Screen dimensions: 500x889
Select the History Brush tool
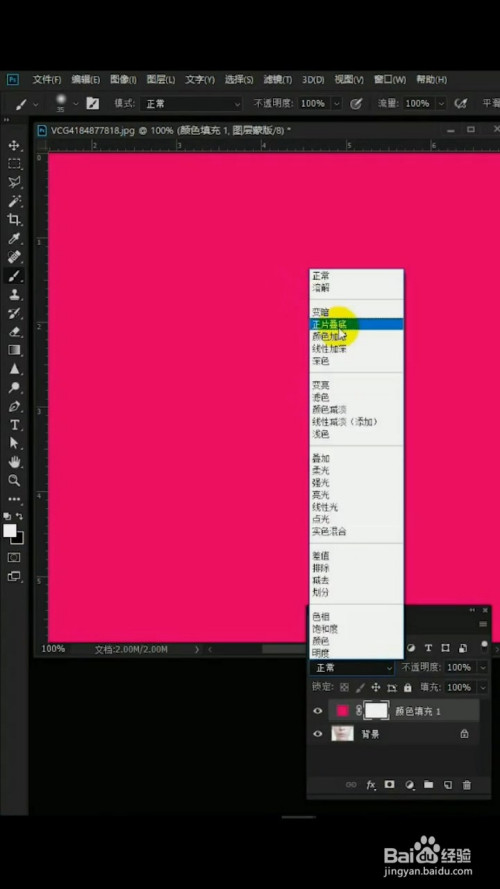click(14, 314)
